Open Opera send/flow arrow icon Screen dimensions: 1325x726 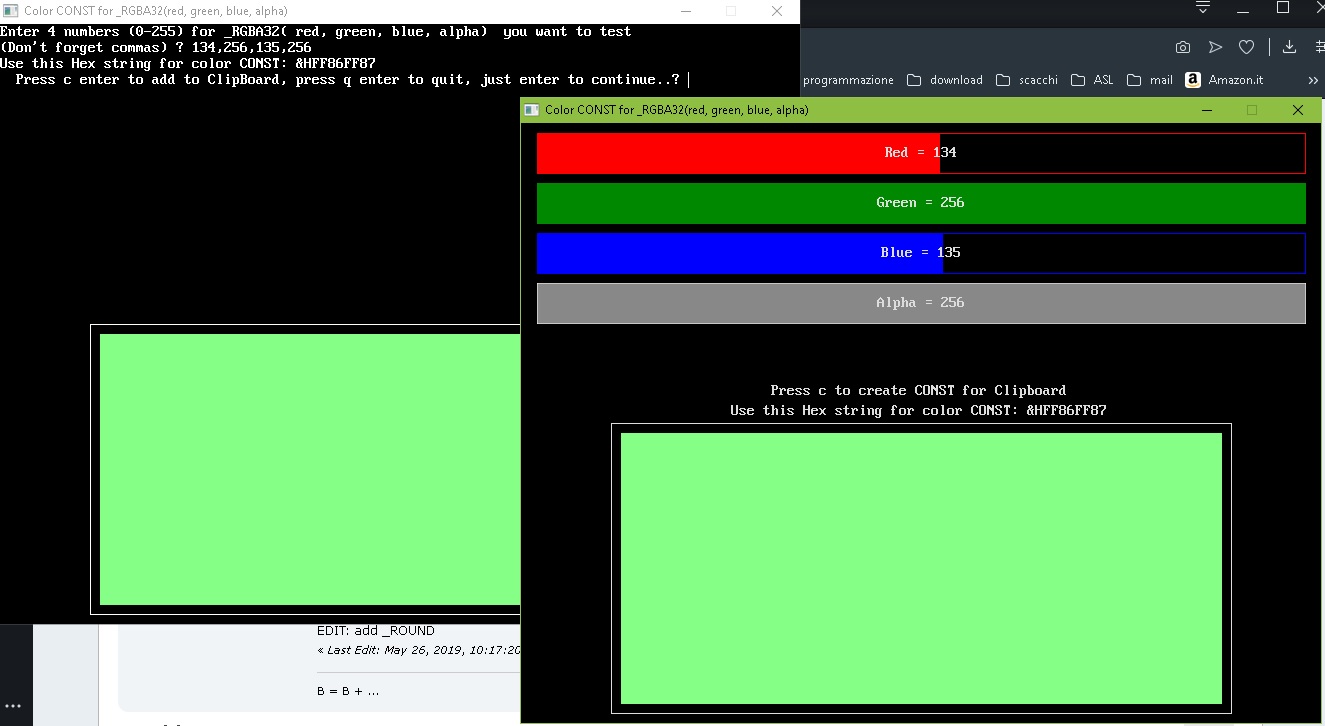click(x=1215, y=47)
